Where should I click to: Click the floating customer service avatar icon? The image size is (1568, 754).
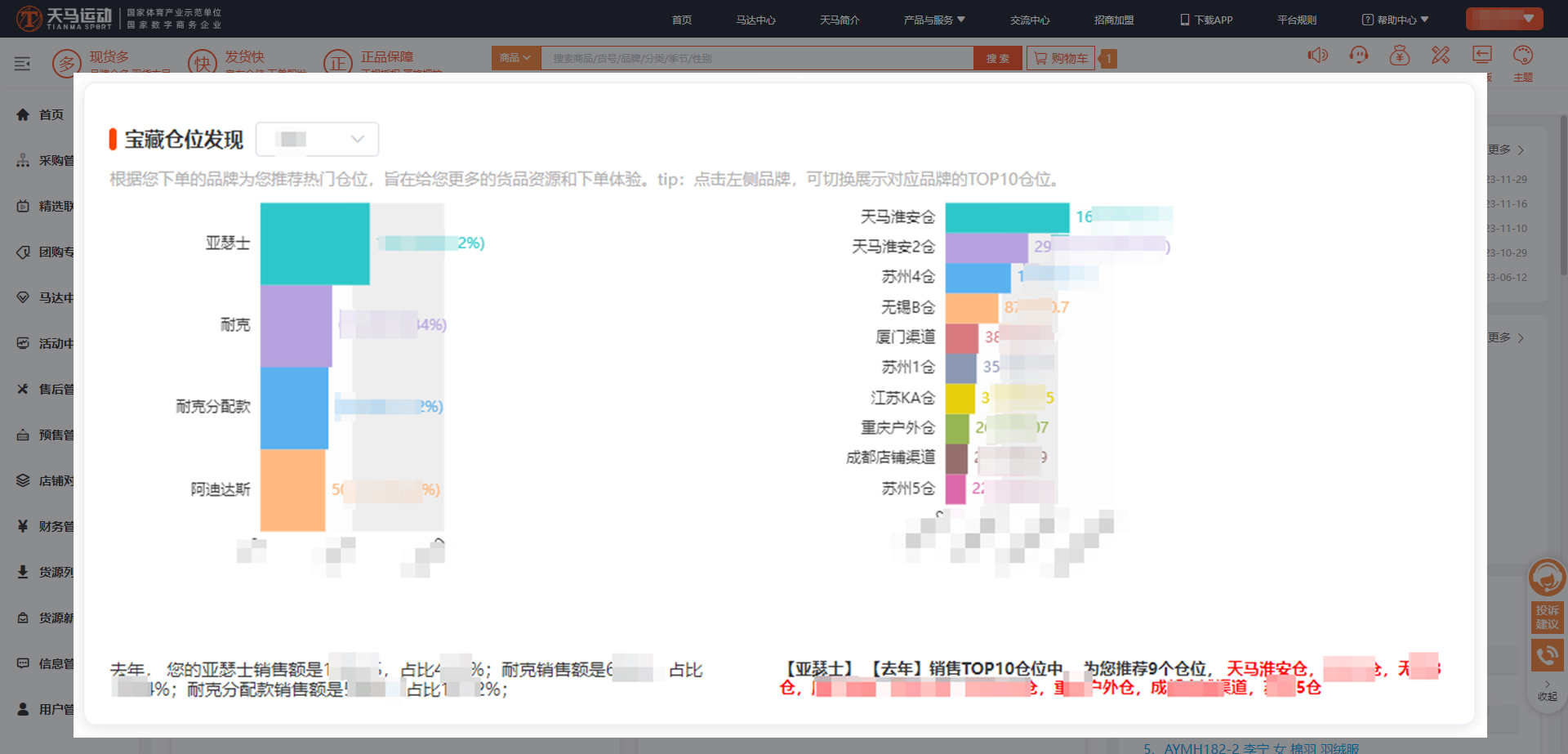[x=1547, y=578]
